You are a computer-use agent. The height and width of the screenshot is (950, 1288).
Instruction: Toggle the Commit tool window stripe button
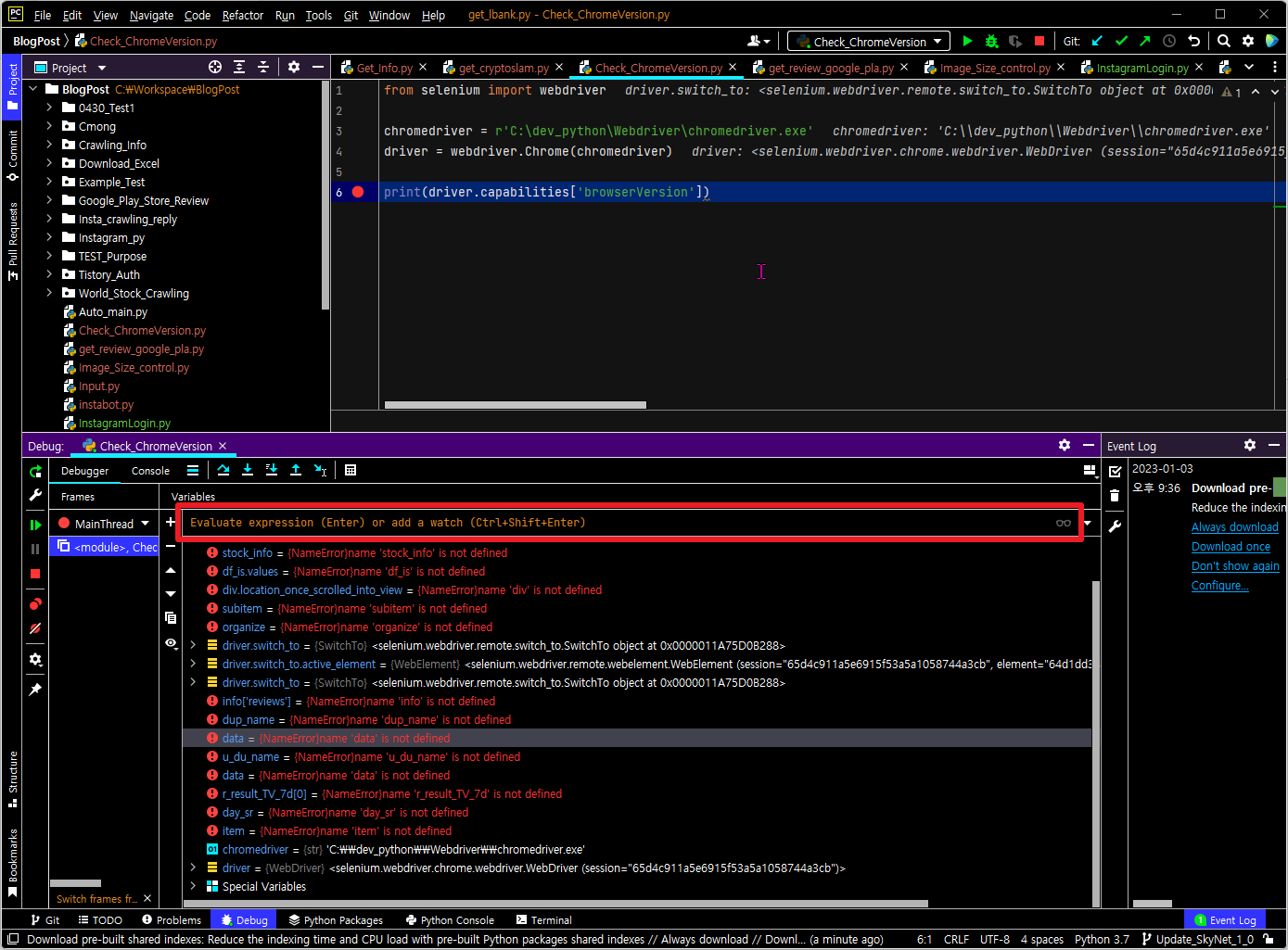pyautogui.click(x=12, y=155)
